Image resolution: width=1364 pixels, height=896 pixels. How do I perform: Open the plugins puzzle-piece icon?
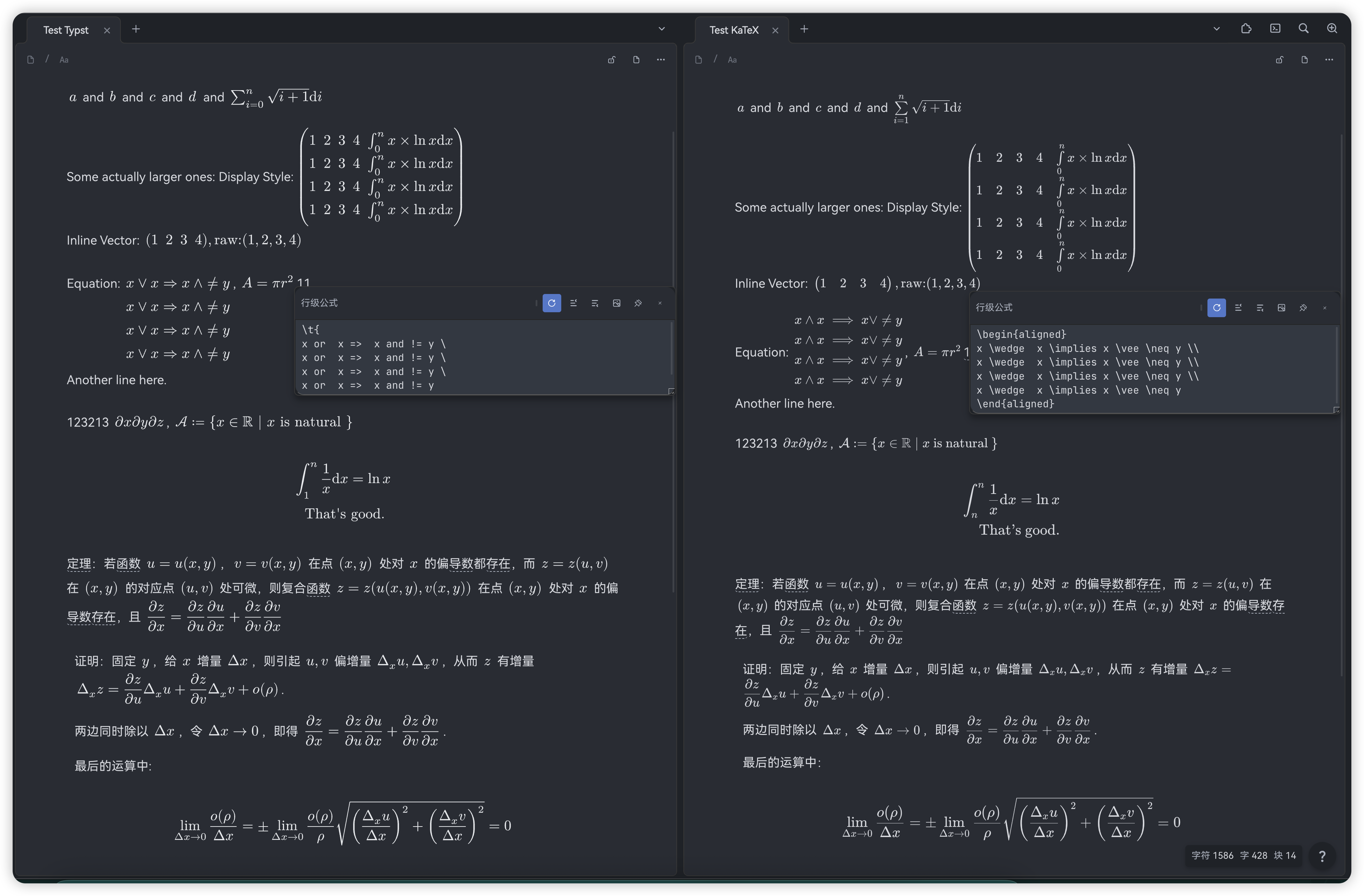click(1246, 29)
